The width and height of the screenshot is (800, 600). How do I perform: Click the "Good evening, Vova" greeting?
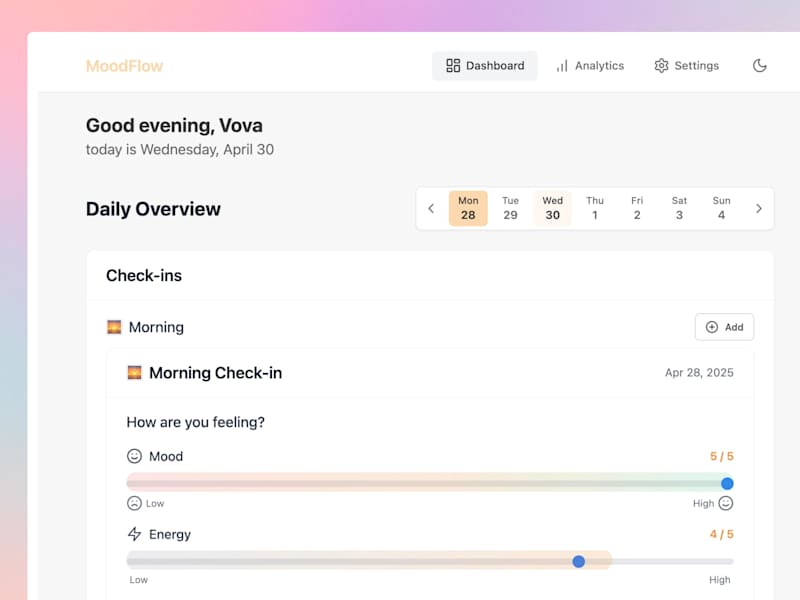174,126
